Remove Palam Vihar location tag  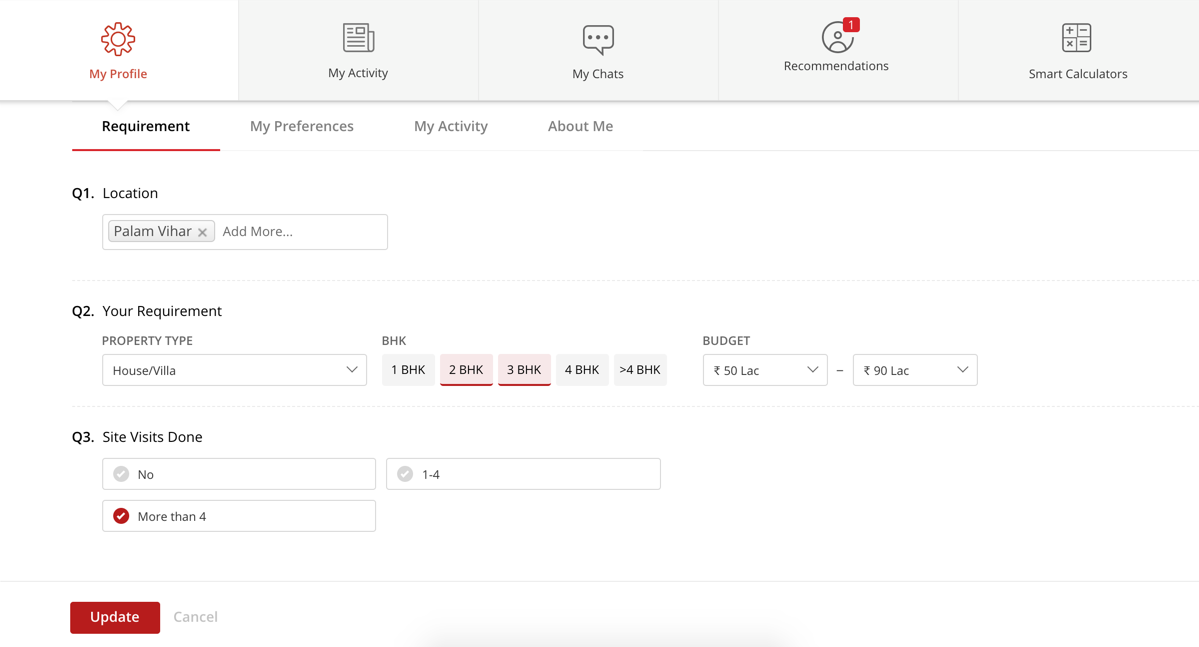(203, 232)
